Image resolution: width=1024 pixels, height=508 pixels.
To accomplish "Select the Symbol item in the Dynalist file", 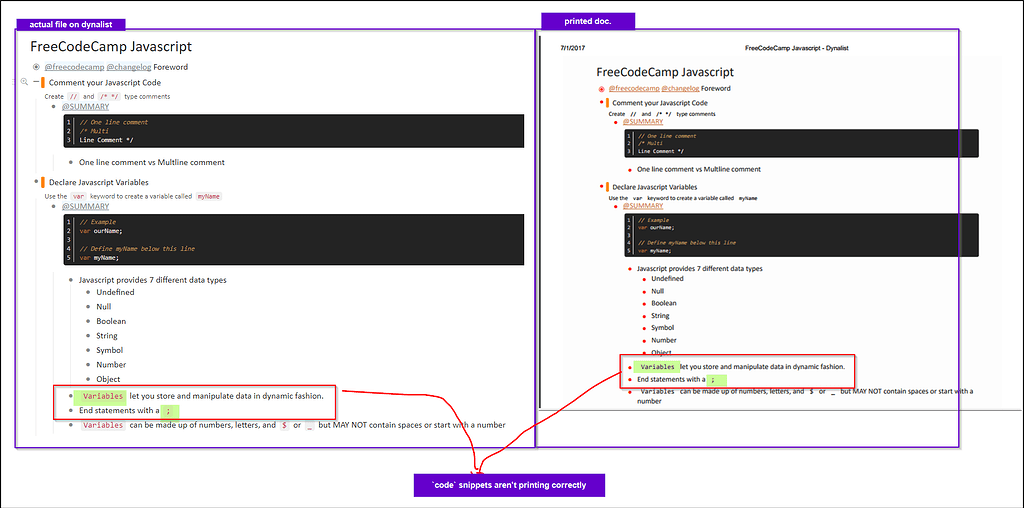I will coord(109,350).
